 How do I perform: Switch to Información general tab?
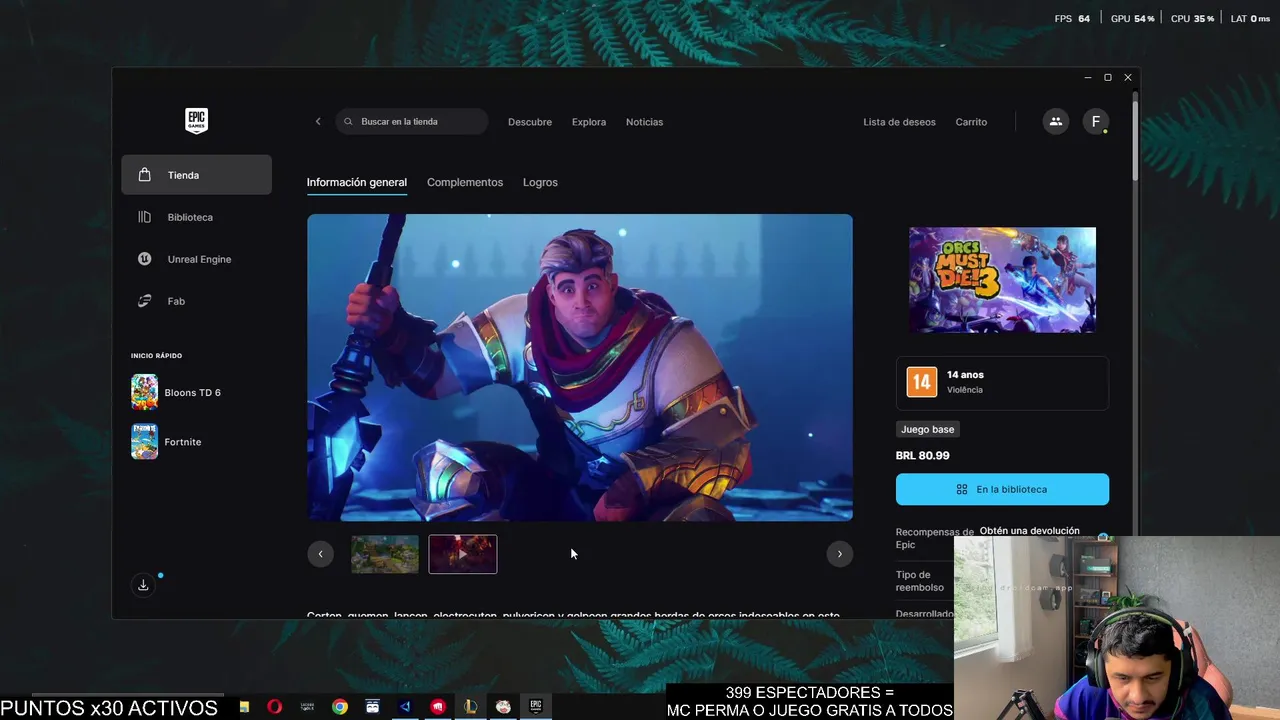[357, 182]
